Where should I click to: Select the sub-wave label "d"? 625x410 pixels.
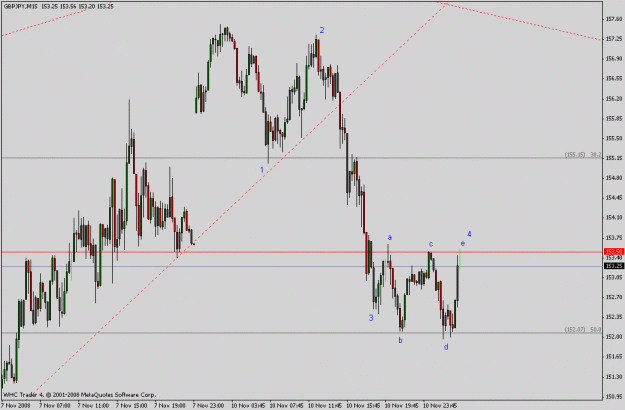[x=446, y=347]
